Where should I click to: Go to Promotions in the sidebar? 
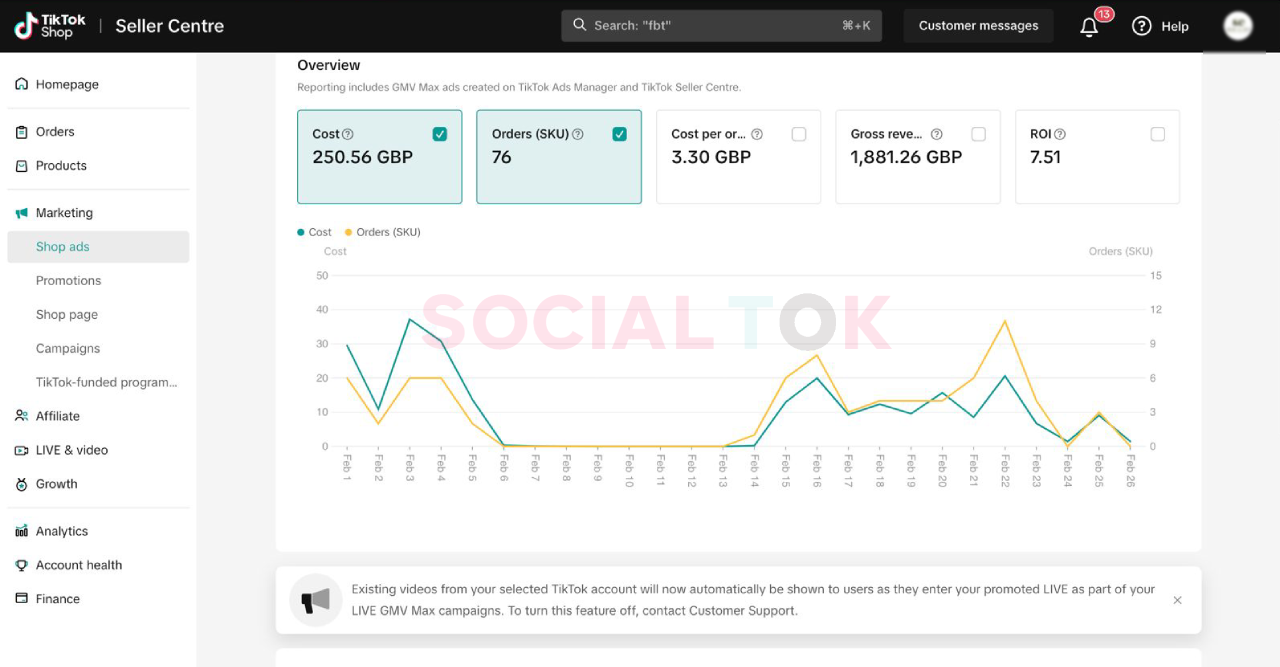(68, 281)
